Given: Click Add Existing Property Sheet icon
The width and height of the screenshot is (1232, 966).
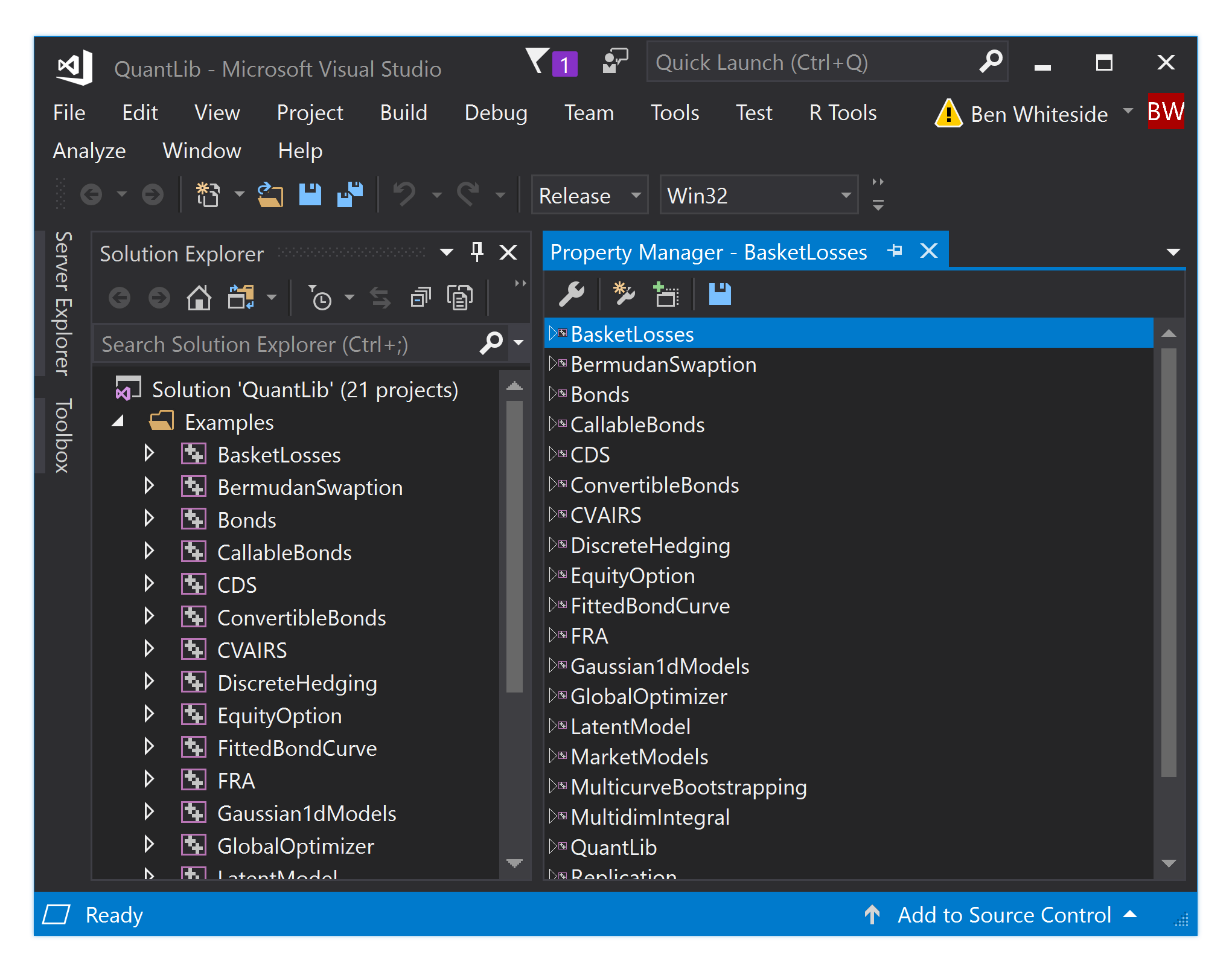Looking at the screenshot, I should (x=666, y=295).
